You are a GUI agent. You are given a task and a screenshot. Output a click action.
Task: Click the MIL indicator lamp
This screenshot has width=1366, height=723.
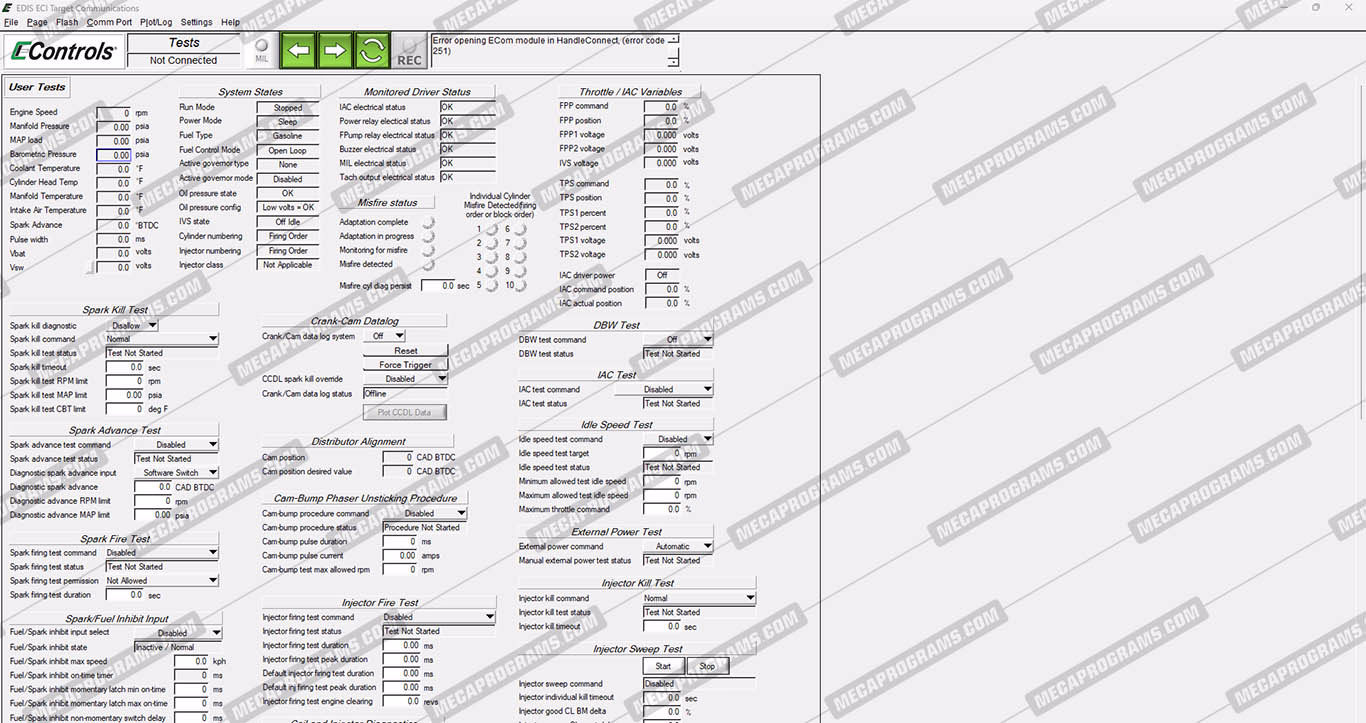[261, 49]
